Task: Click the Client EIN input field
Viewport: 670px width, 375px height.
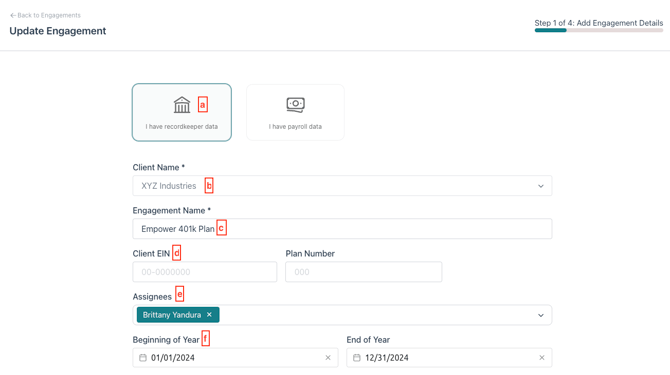Action: pyautogui.click(x=205, y=272)
